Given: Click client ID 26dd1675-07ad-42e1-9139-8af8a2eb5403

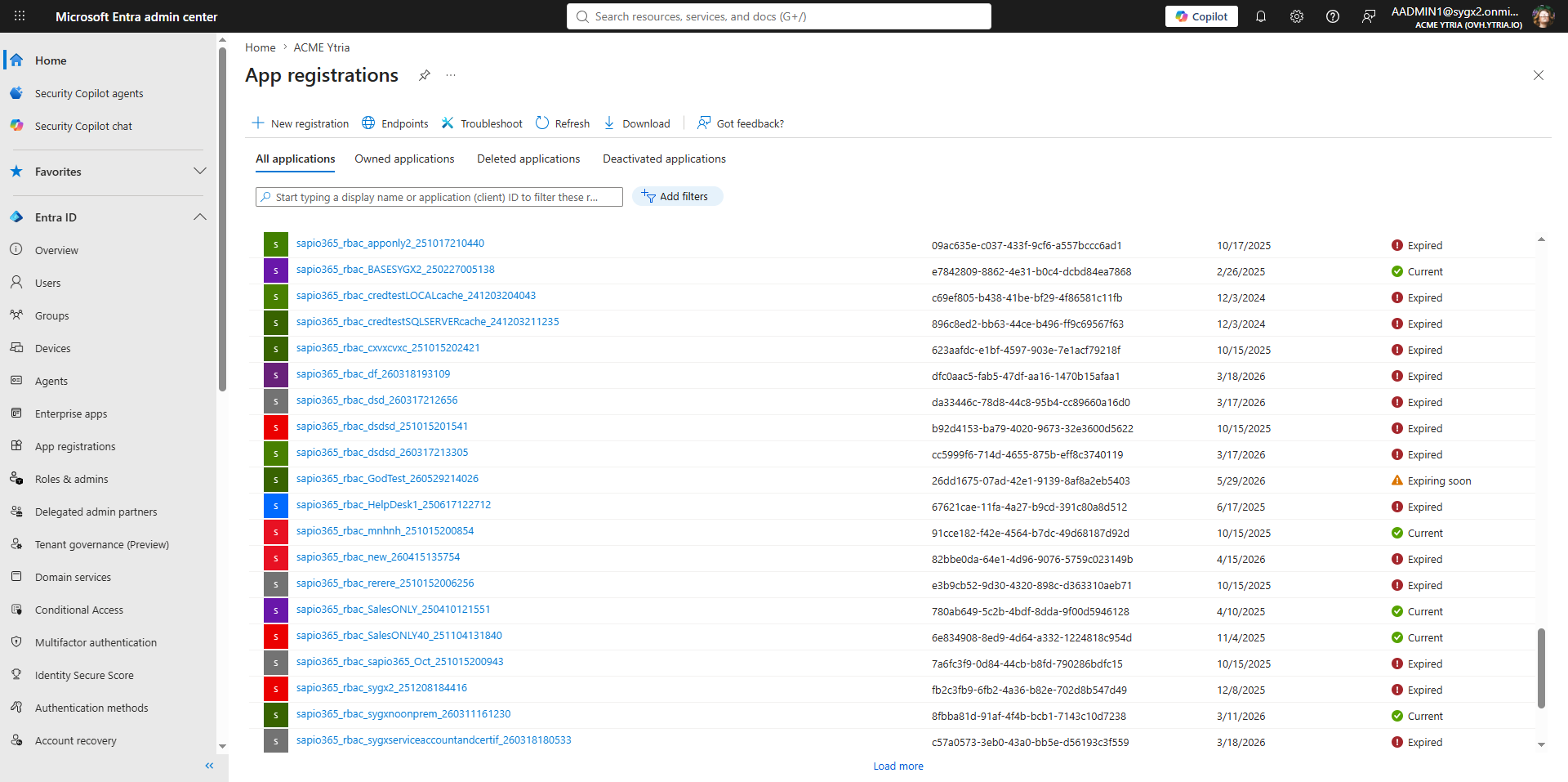Looking at the screenshot, I should point(1031,480).
